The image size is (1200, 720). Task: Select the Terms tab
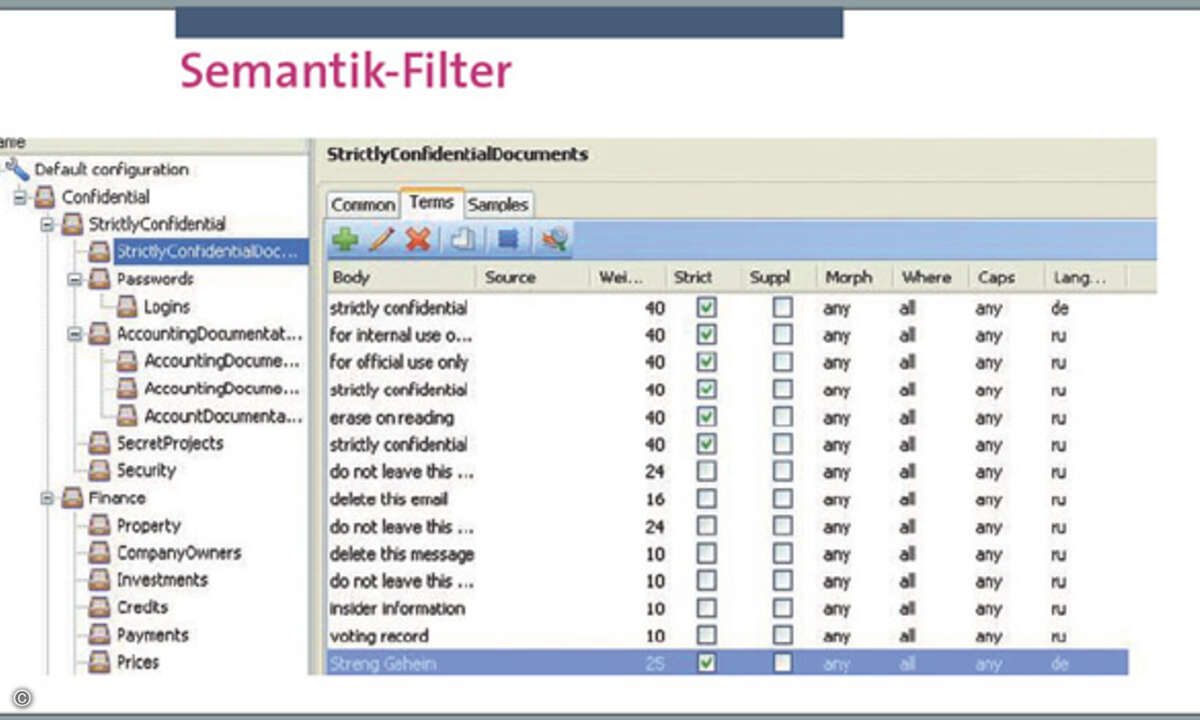click(x=431, y=202)
